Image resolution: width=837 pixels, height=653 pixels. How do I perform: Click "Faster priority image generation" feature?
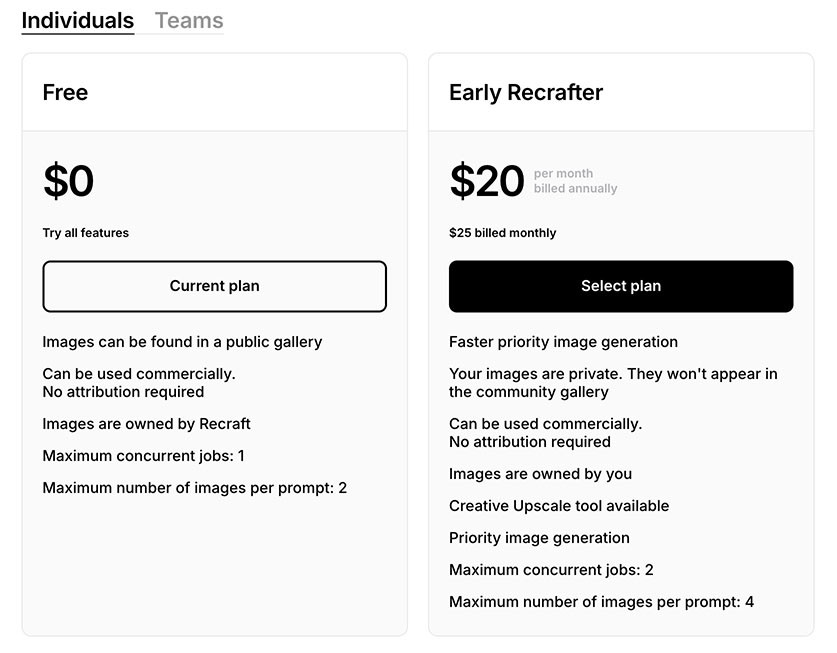pyautogui.click(x=563, y=342)
